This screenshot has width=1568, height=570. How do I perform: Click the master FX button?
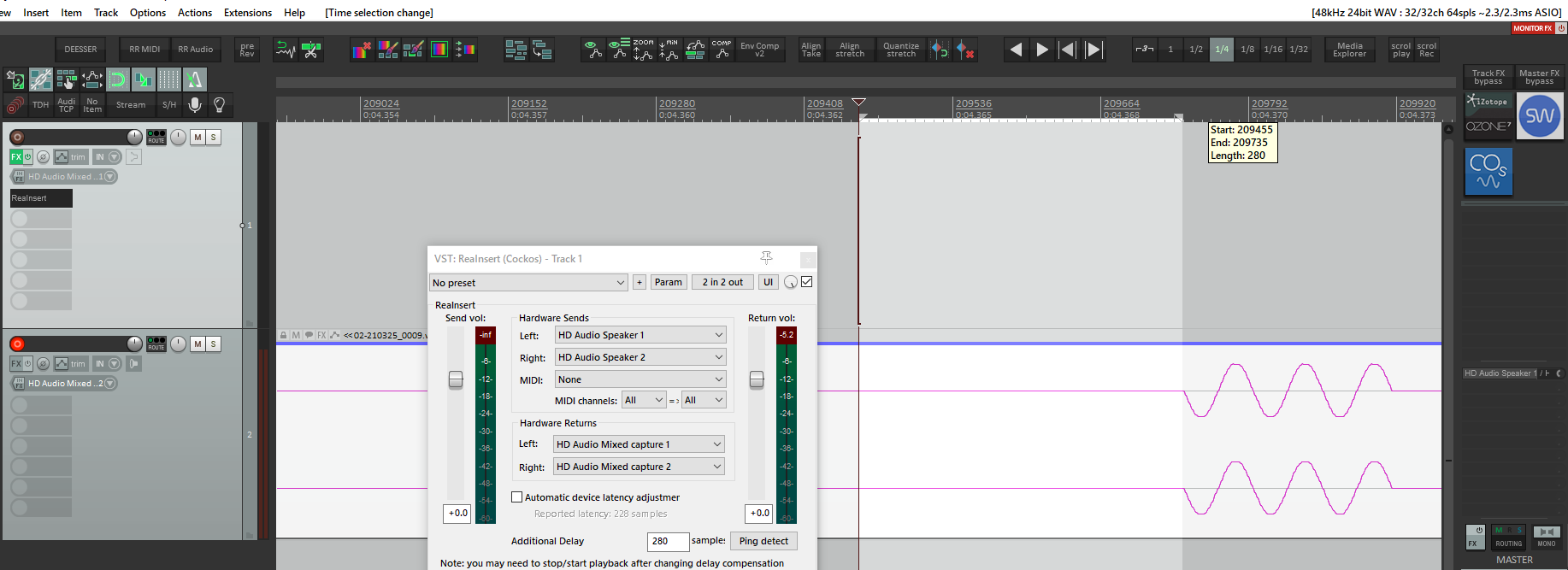1475,537
